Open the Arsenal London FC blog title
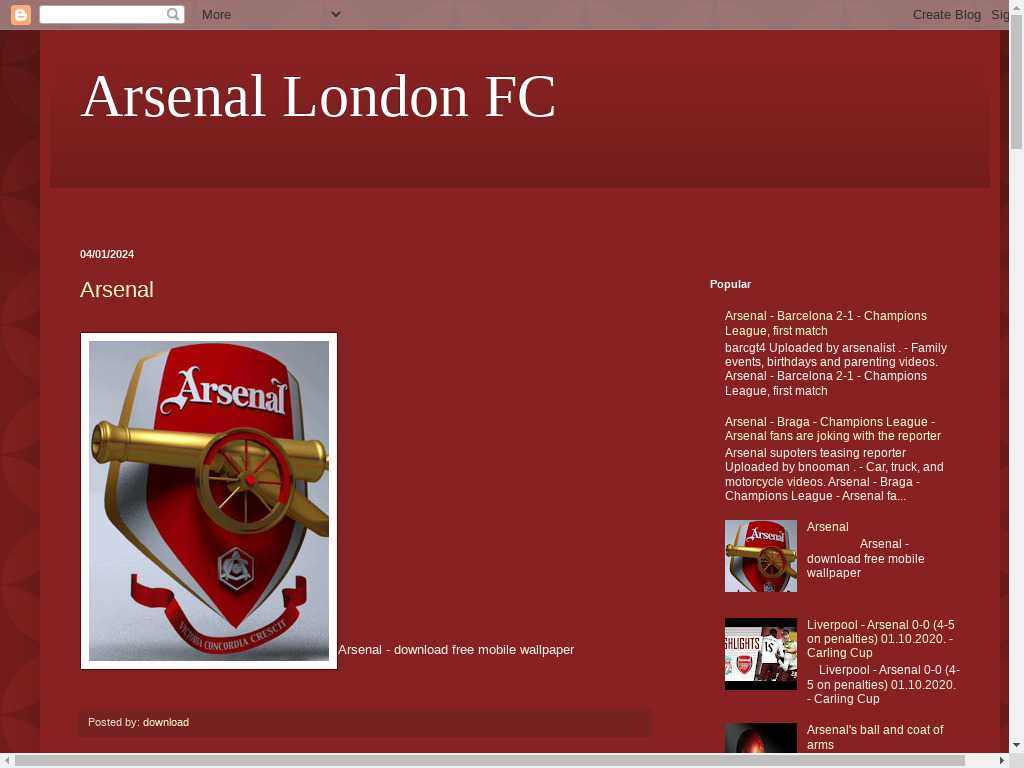 coord(318,96)
